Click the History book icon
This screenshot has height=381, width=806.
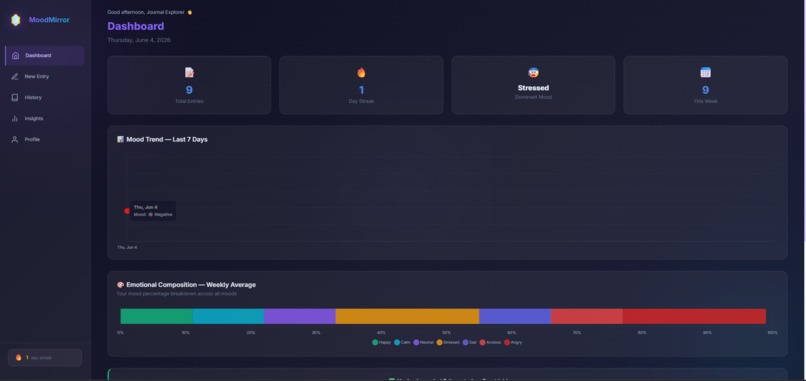(x=15, y=98)
